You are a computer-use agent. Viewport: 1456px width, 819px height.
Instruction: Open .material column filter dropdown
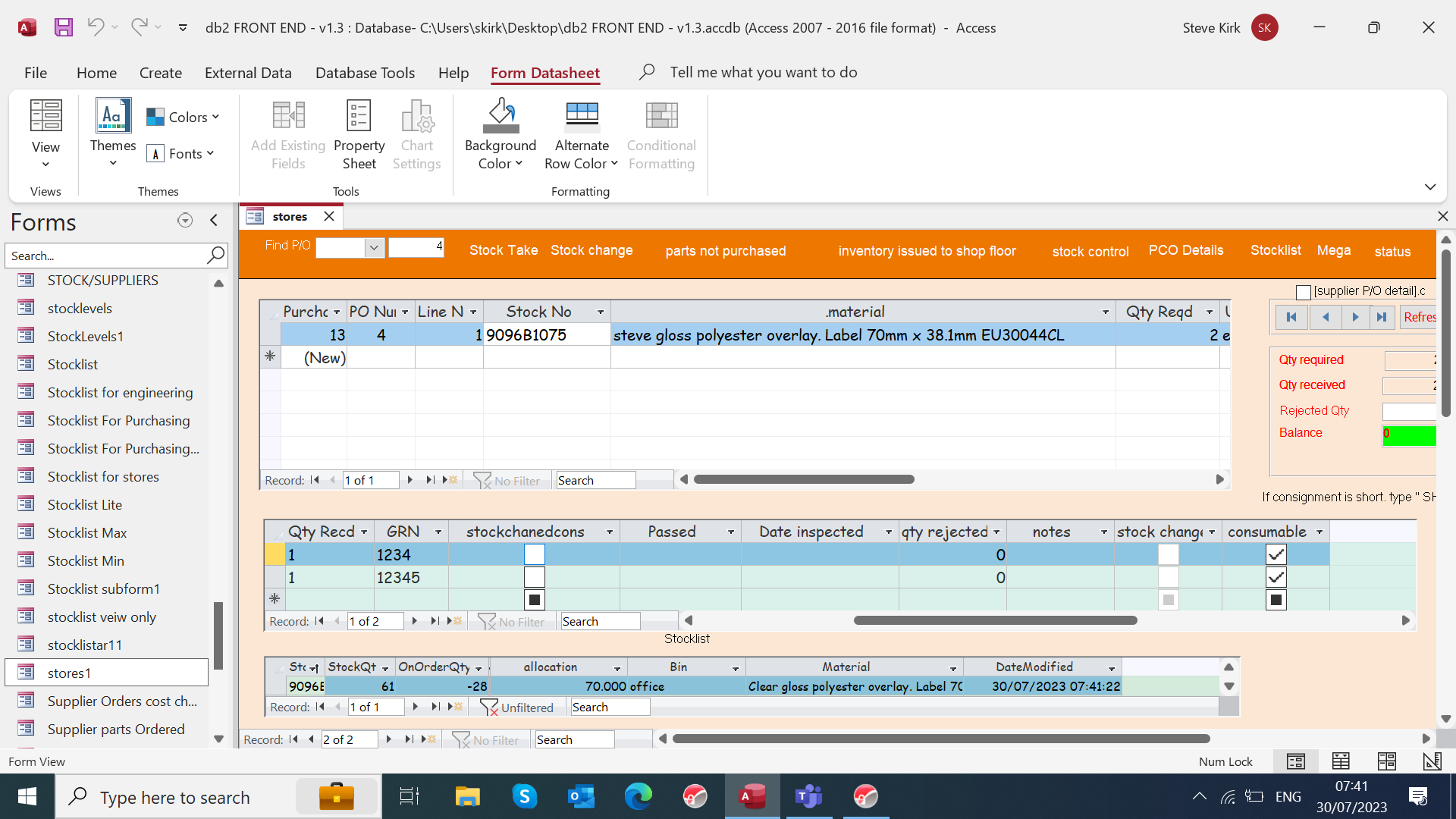coord(1106,312)
